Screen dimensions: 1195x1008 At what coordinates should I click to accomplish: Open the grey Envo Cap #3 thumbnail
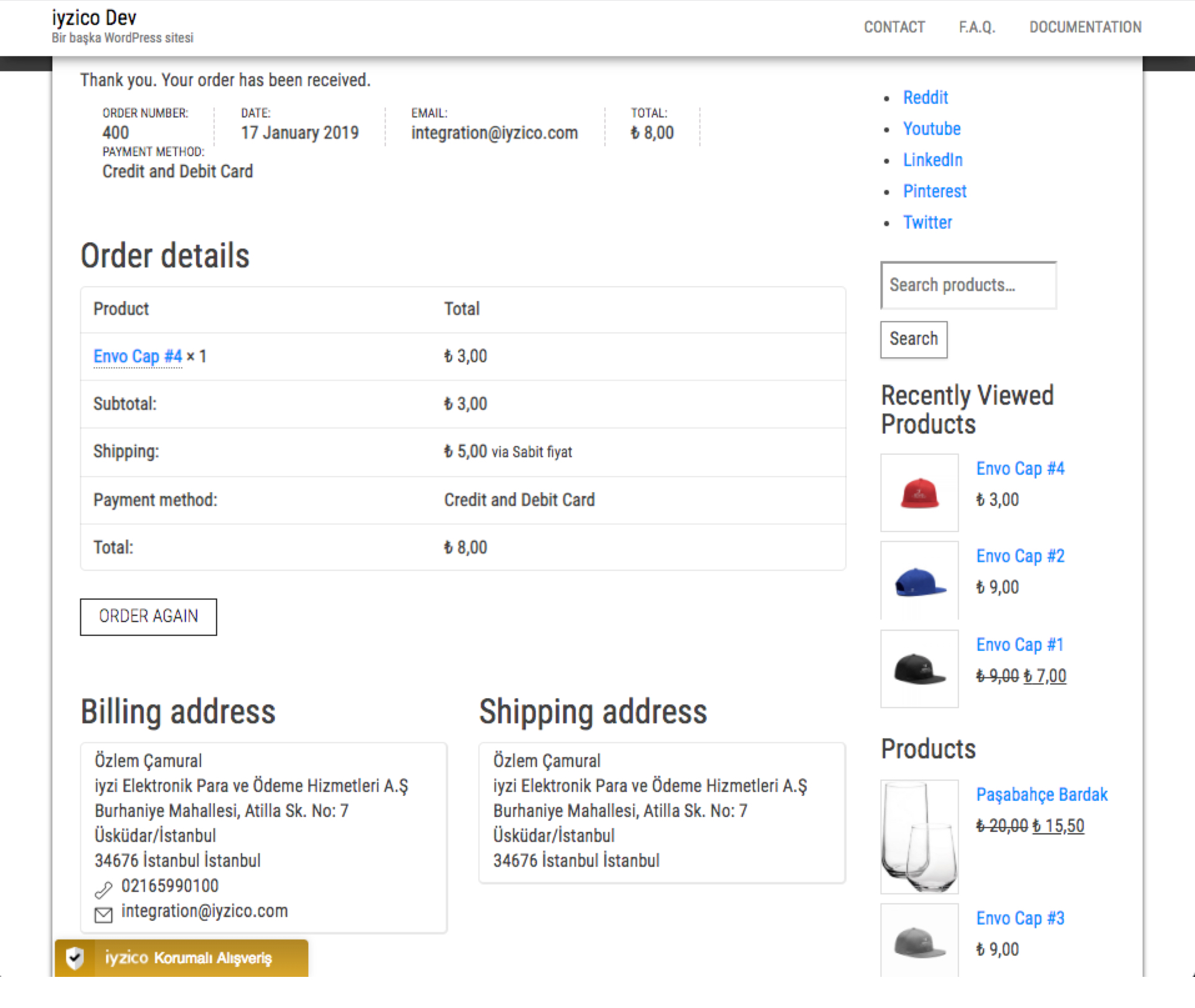coord(919,941)
